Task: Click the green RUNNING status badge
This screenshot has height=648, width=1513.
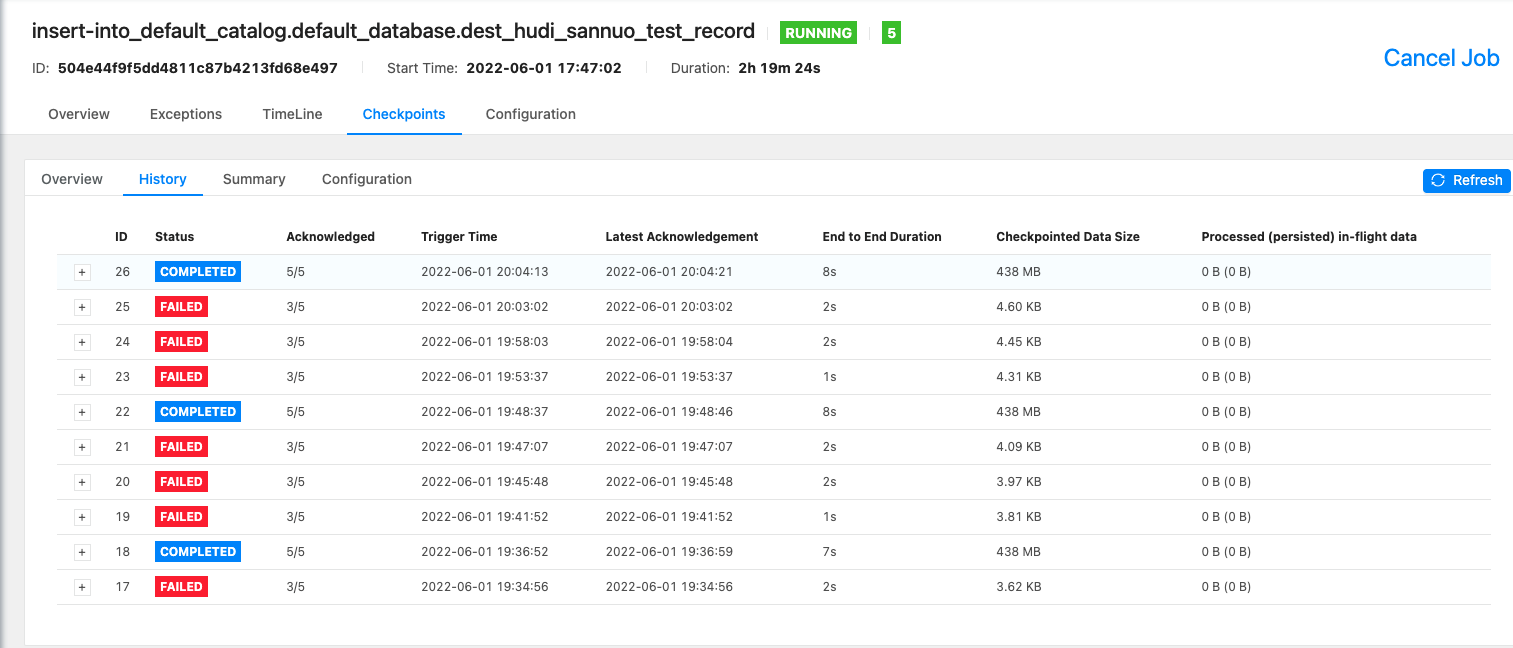Action: click(818, 32)
